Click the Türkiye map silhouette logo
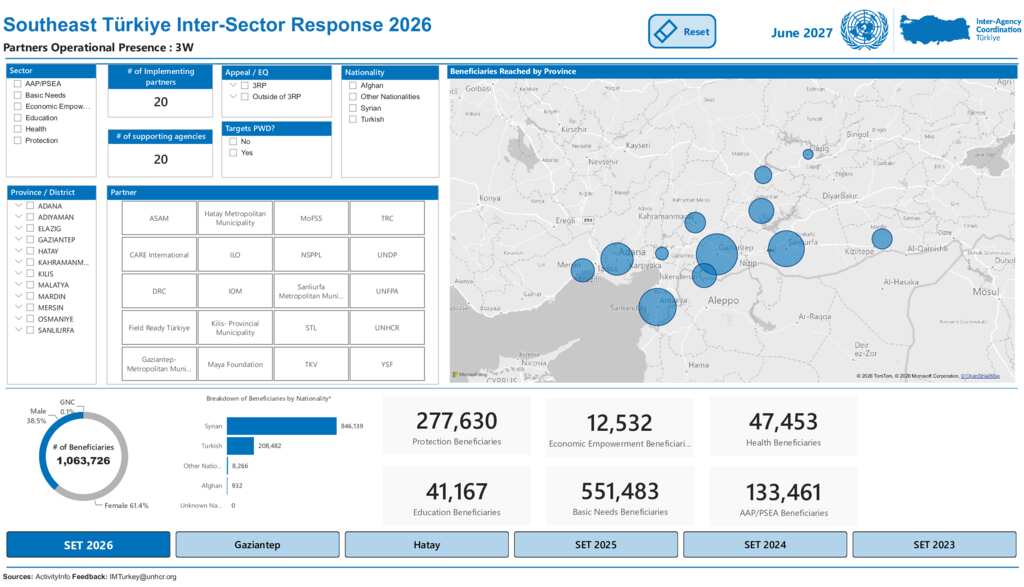1024x587 pixels. coord(935,30)
